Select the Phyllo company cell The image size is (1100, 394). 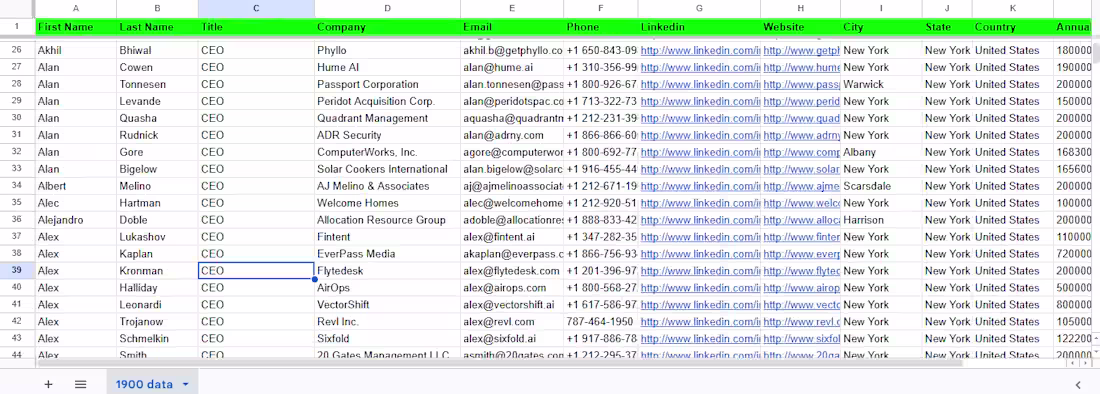(x=387, y=50)
